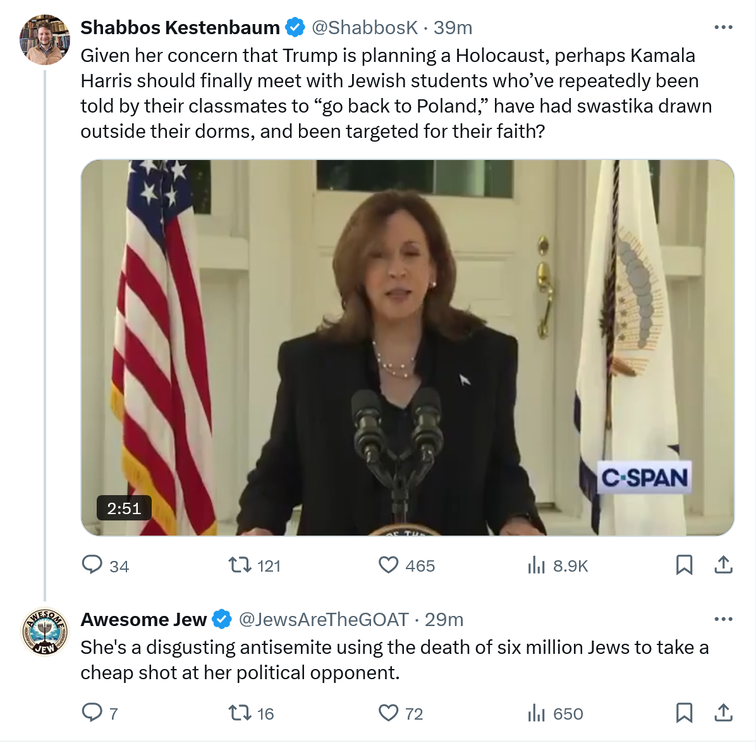This screenshot has width=756, height=750.
Task: Open more options for Awesome Jew reply
Action: click(x=722, y=619)
